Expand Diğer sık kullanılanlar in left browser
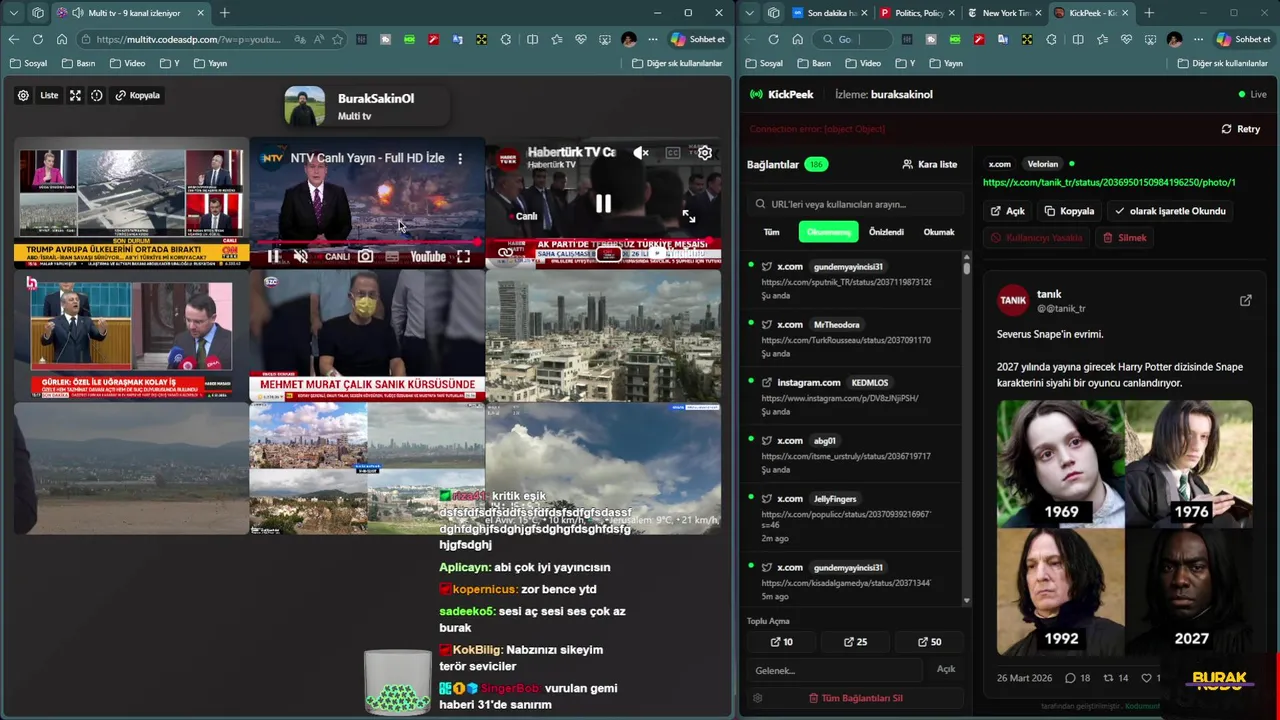Screen dimensions: 1280x720 pyautogui.click(x=677, y=63)
